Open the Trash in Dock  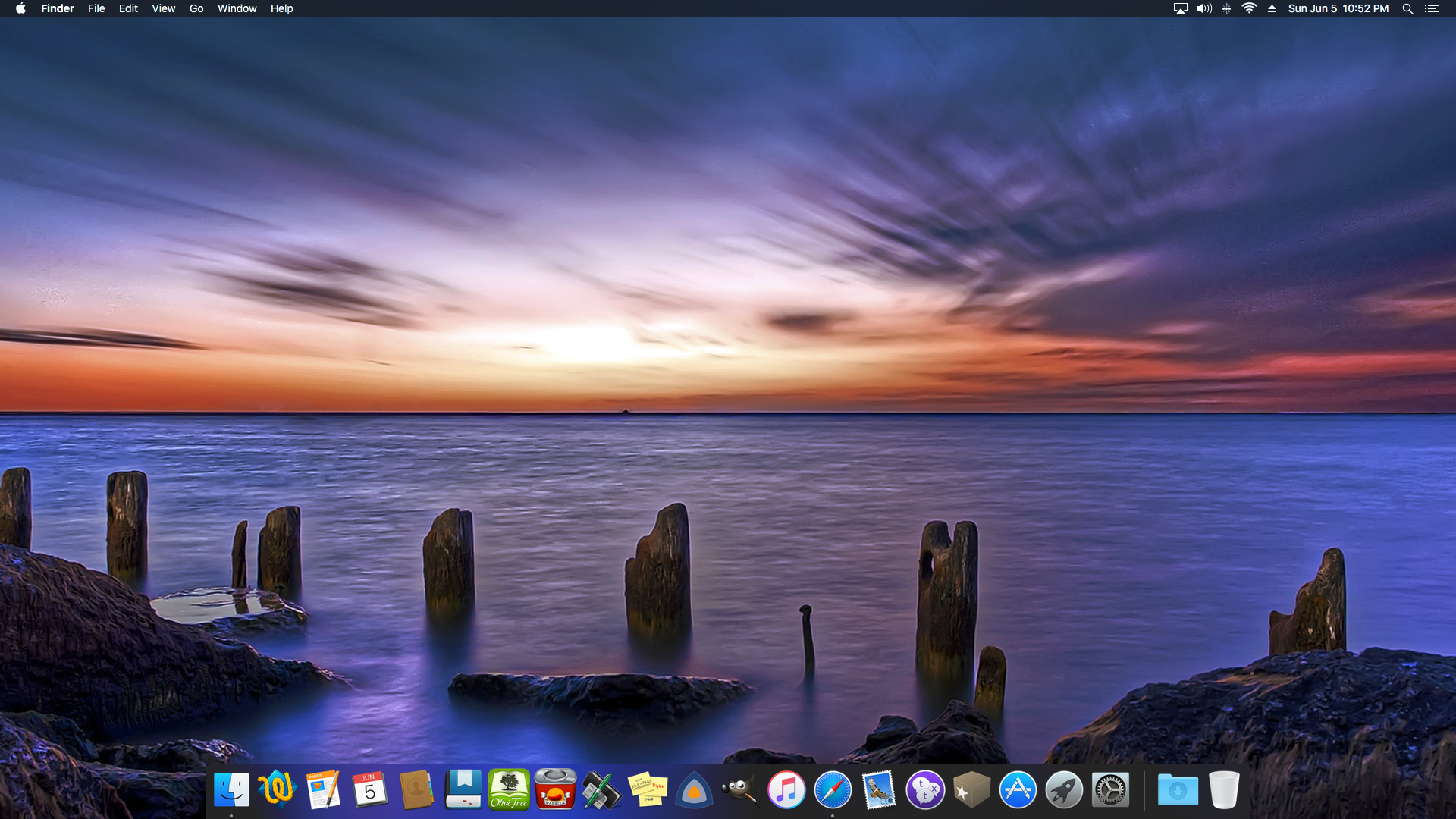pyautogui.click(x=1223, y=790)
